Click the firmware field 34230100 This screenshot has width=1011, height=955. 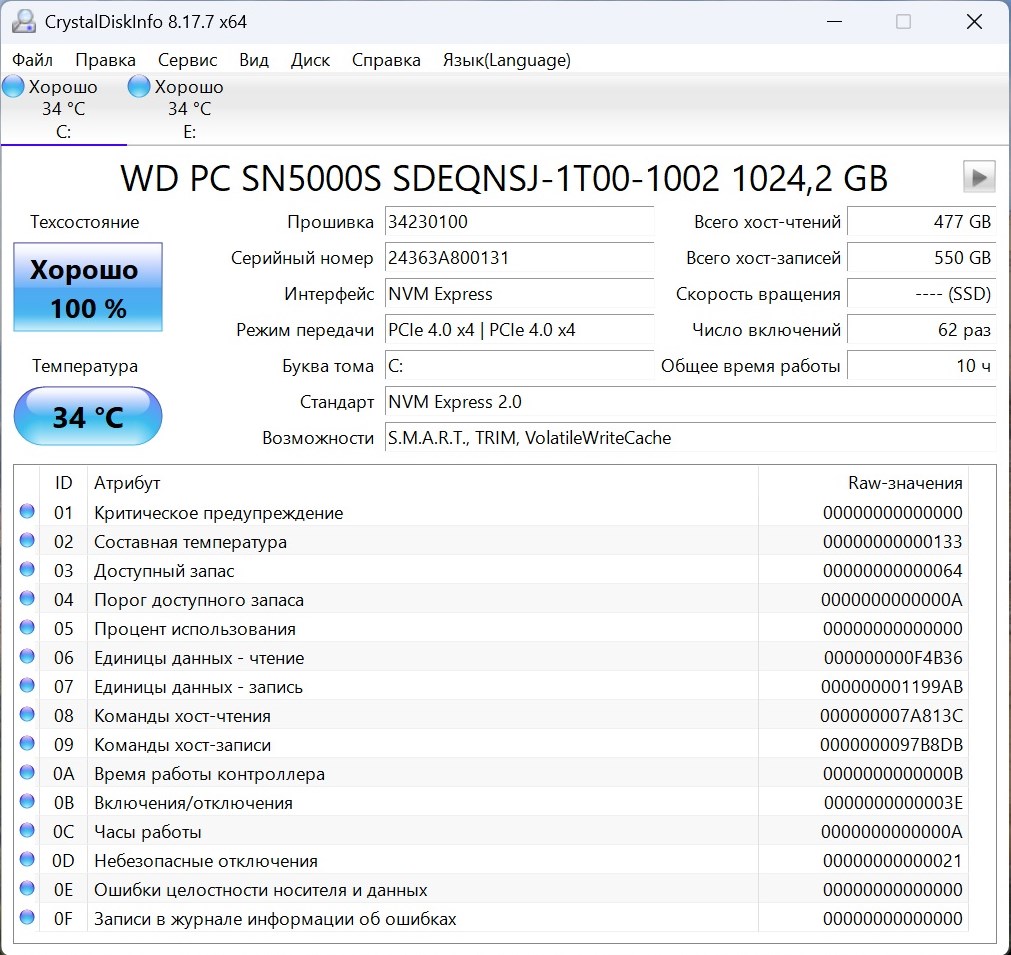click(519, 222)
